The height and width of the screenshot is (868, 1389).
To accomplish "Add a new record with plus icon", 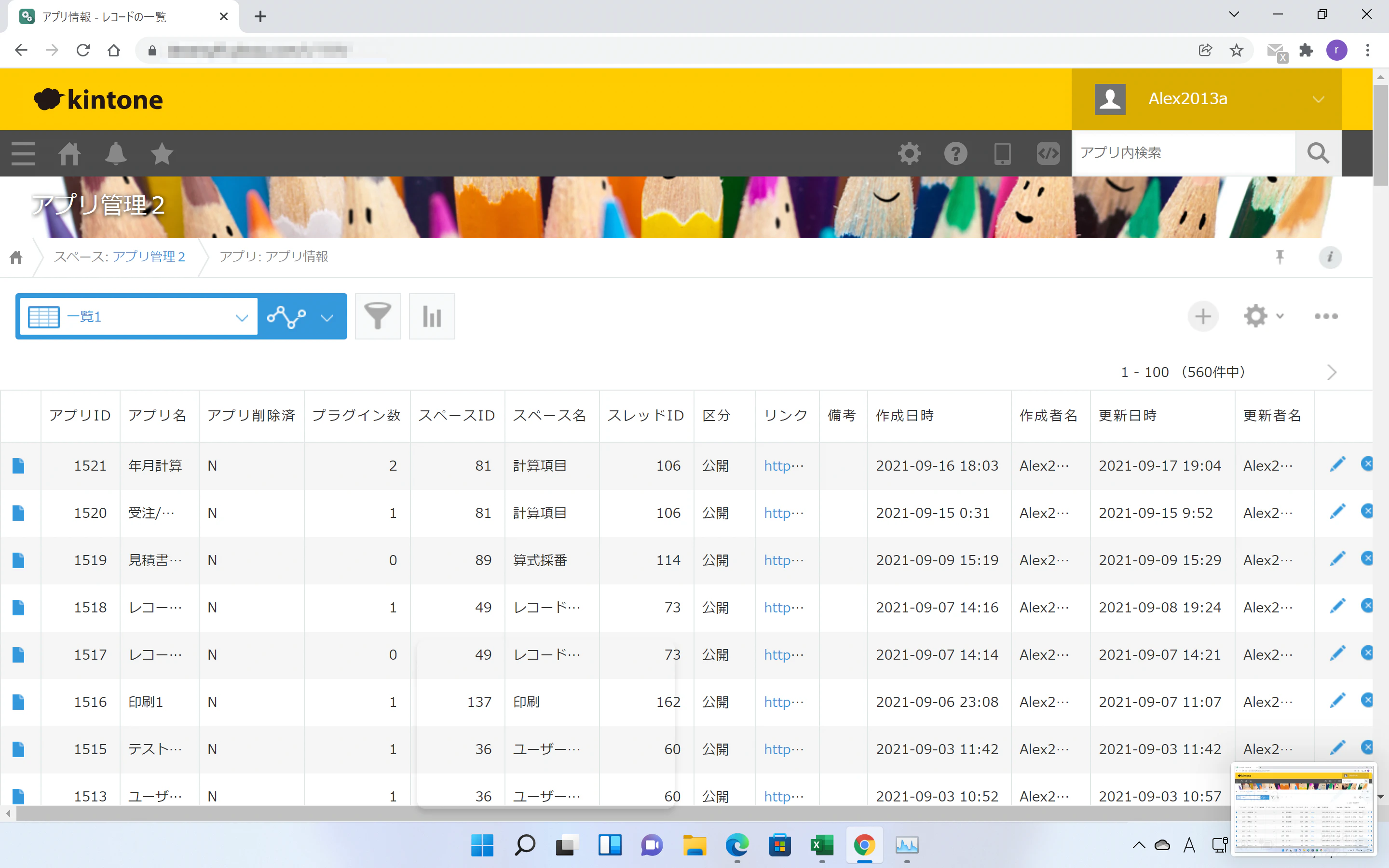I will coord(1203,316).
